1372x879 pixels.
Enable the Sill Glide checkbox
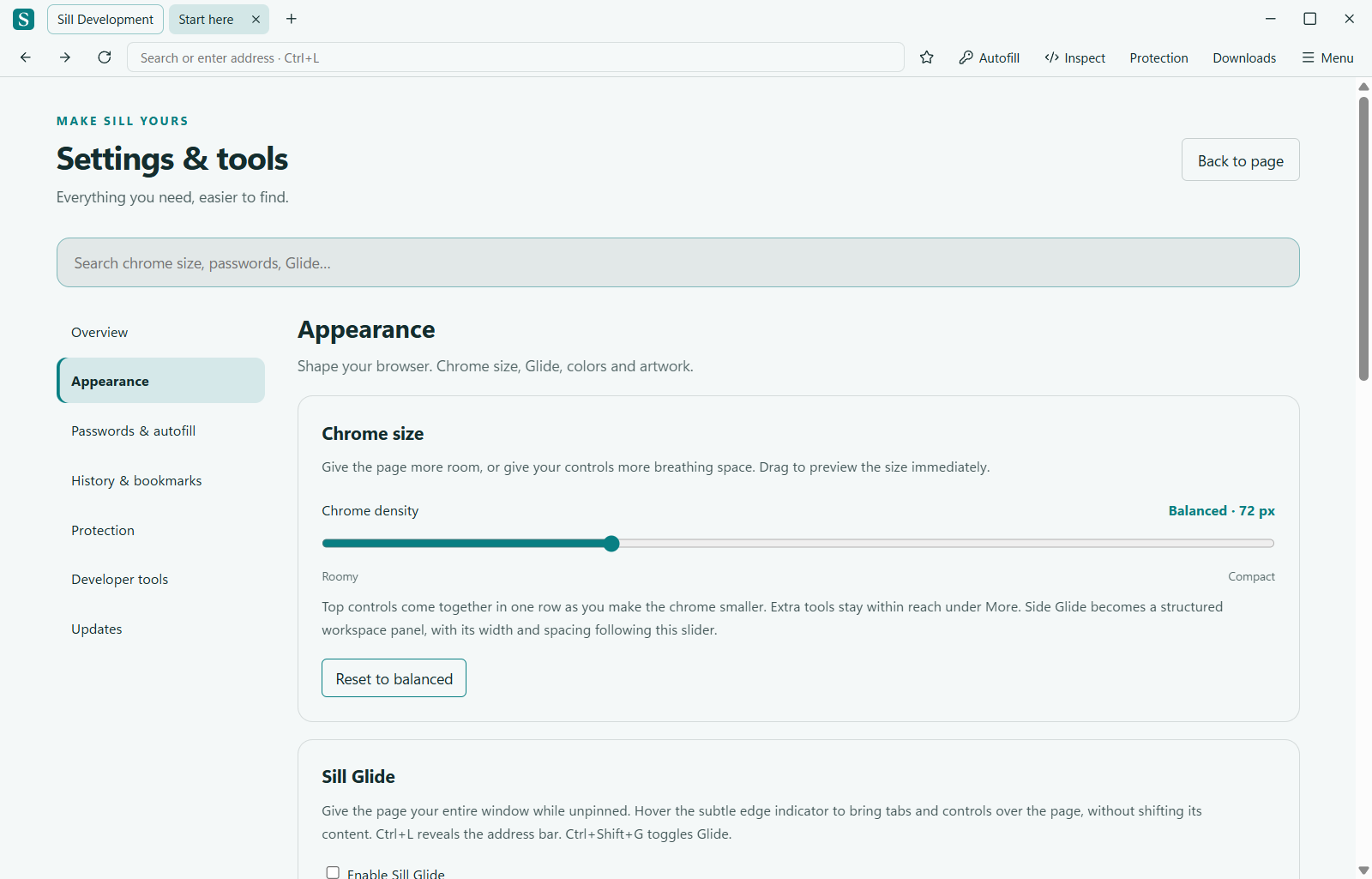[333, 872]
